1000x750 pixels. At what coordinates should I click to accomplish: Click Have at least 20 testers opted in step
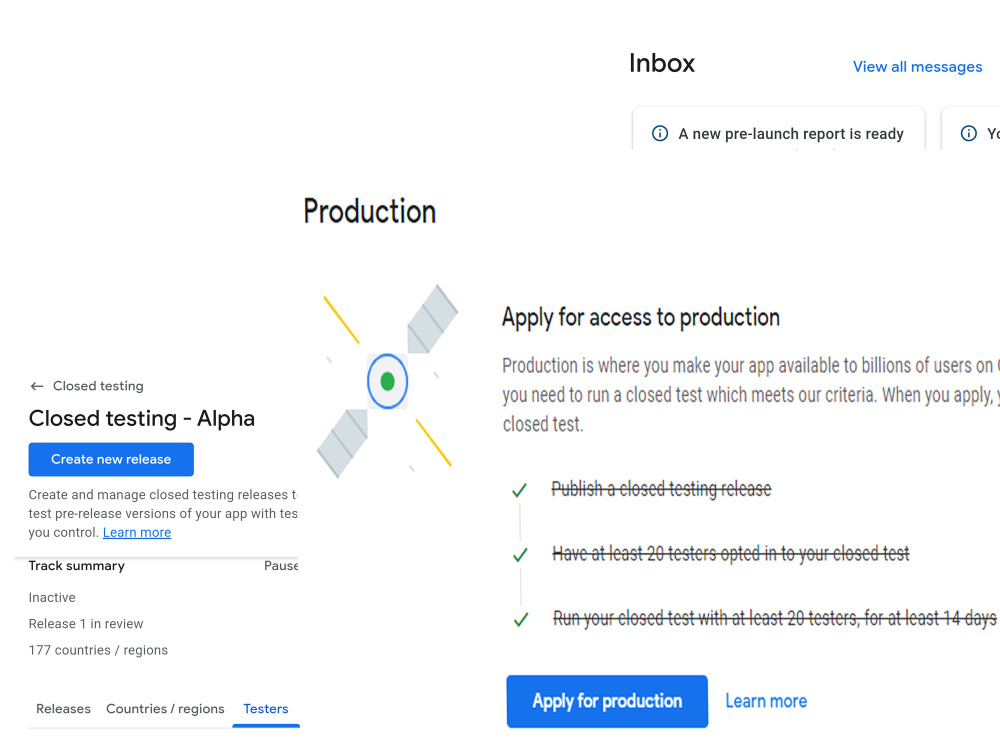pos(731,554)
